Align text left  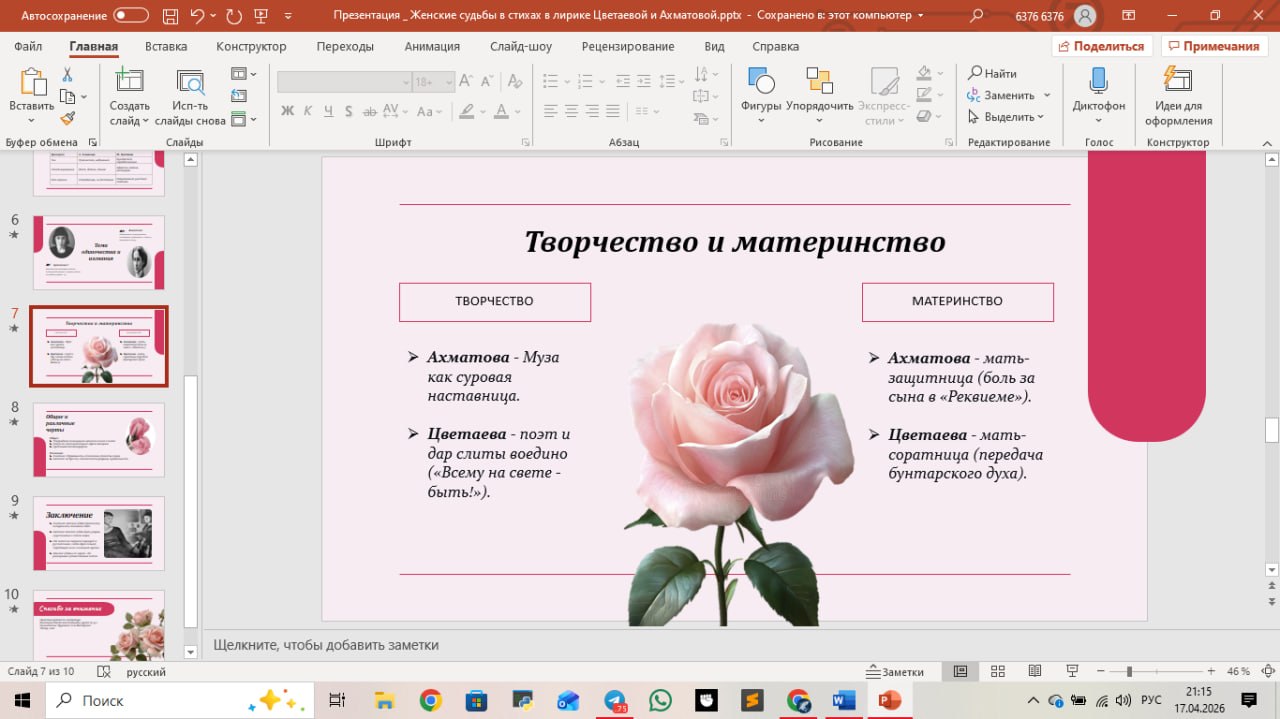click(549, 111)
